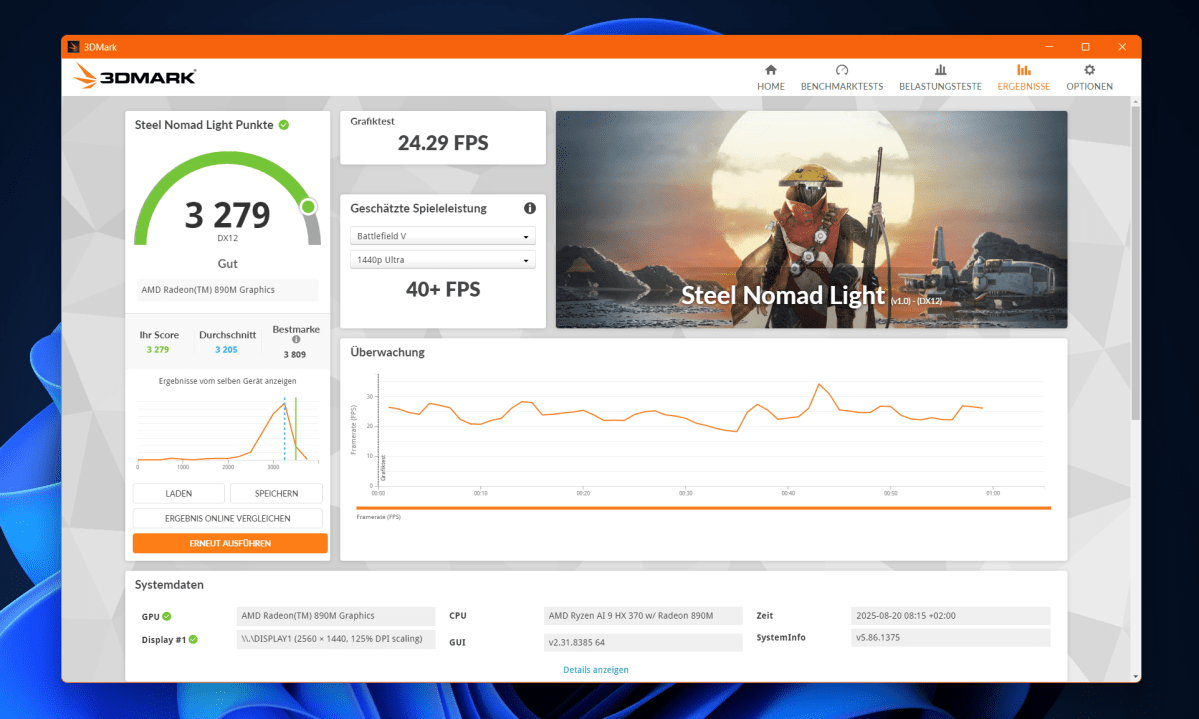Open the Home tab

(770, 78)
